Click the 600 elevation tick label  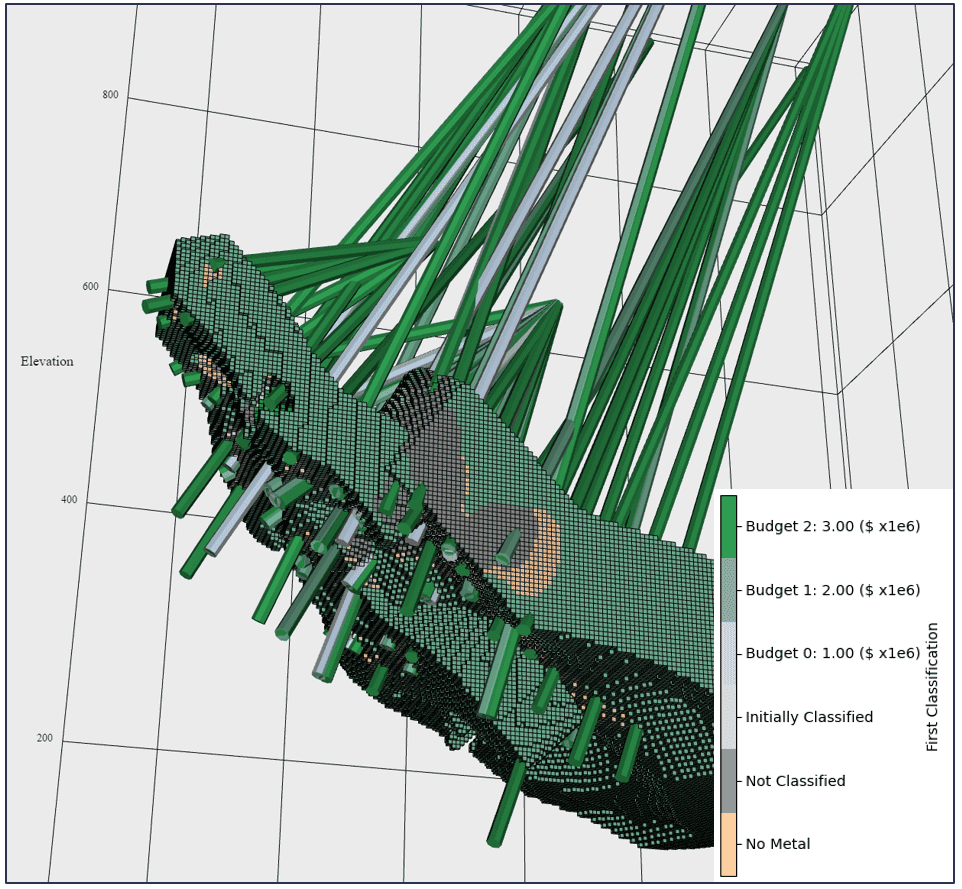tap(90, 287)
